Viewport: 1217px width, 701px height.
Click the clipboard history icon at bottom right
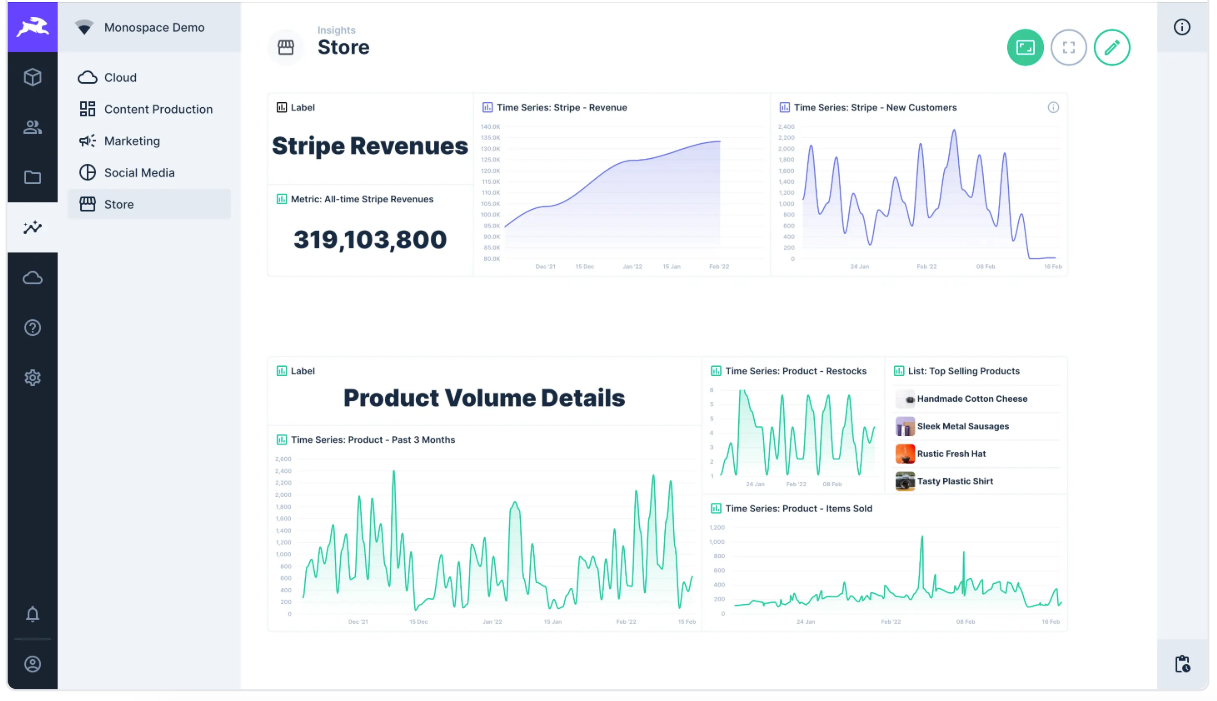pyautogui.click(x=1182, y=664)
